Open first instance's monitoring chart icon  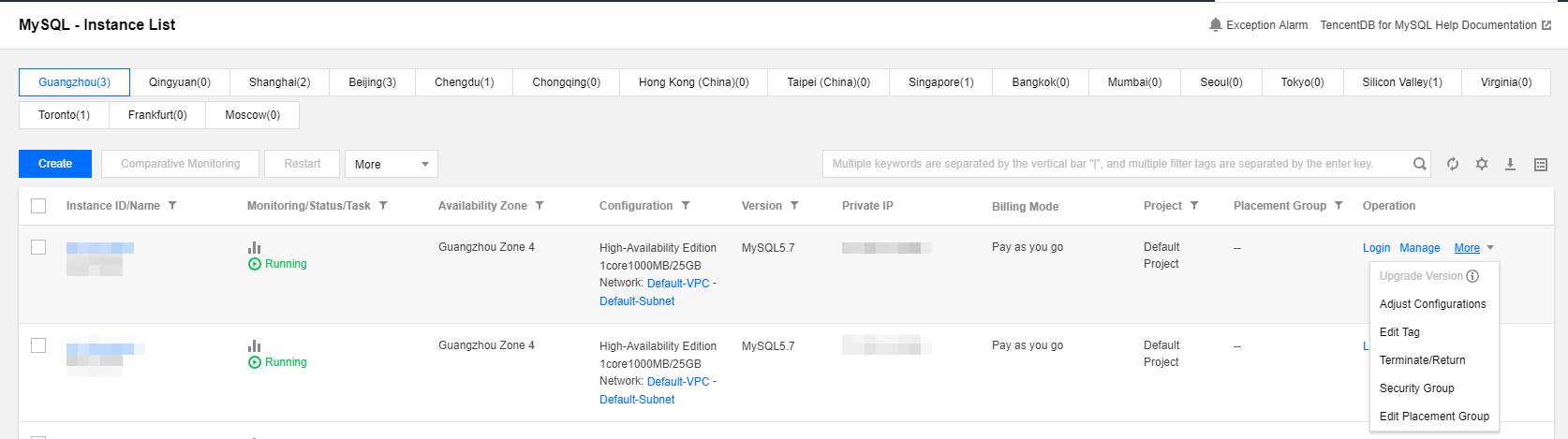click(254, 247)
